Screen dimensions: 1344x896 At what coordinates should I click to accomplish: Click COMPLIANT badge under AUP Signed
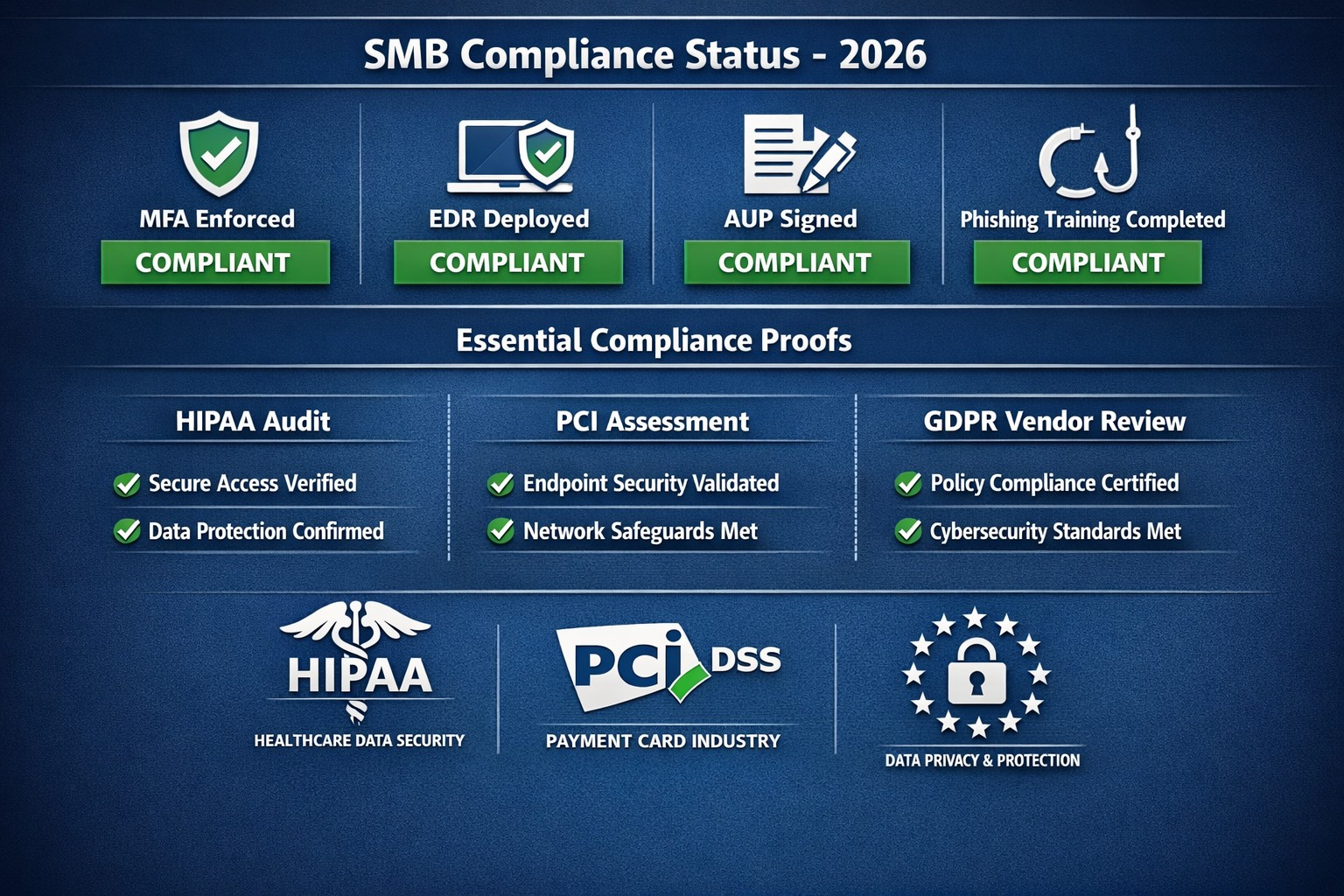[x=796, y=262]
